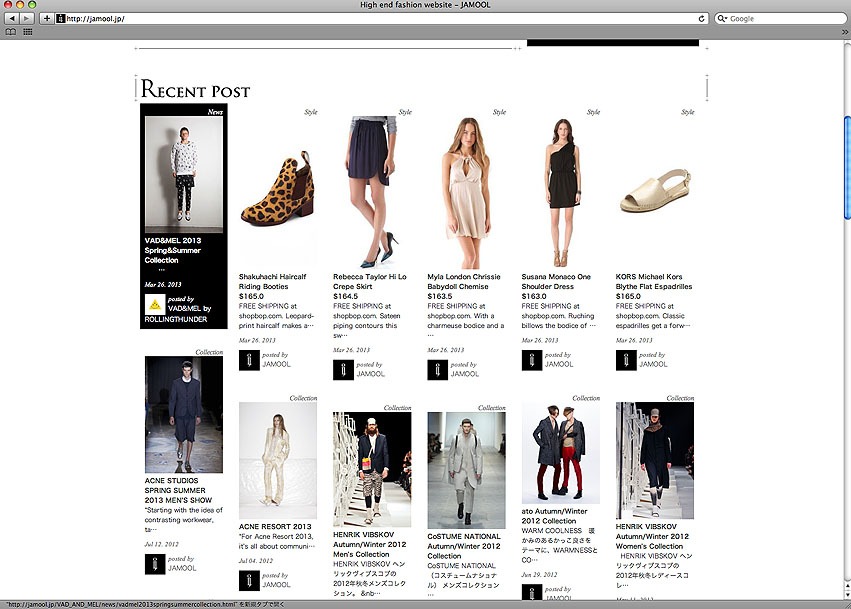This screenshot has width=851, height=609.
Task: Click the Back navigation arrow
Action: [10, 17]
